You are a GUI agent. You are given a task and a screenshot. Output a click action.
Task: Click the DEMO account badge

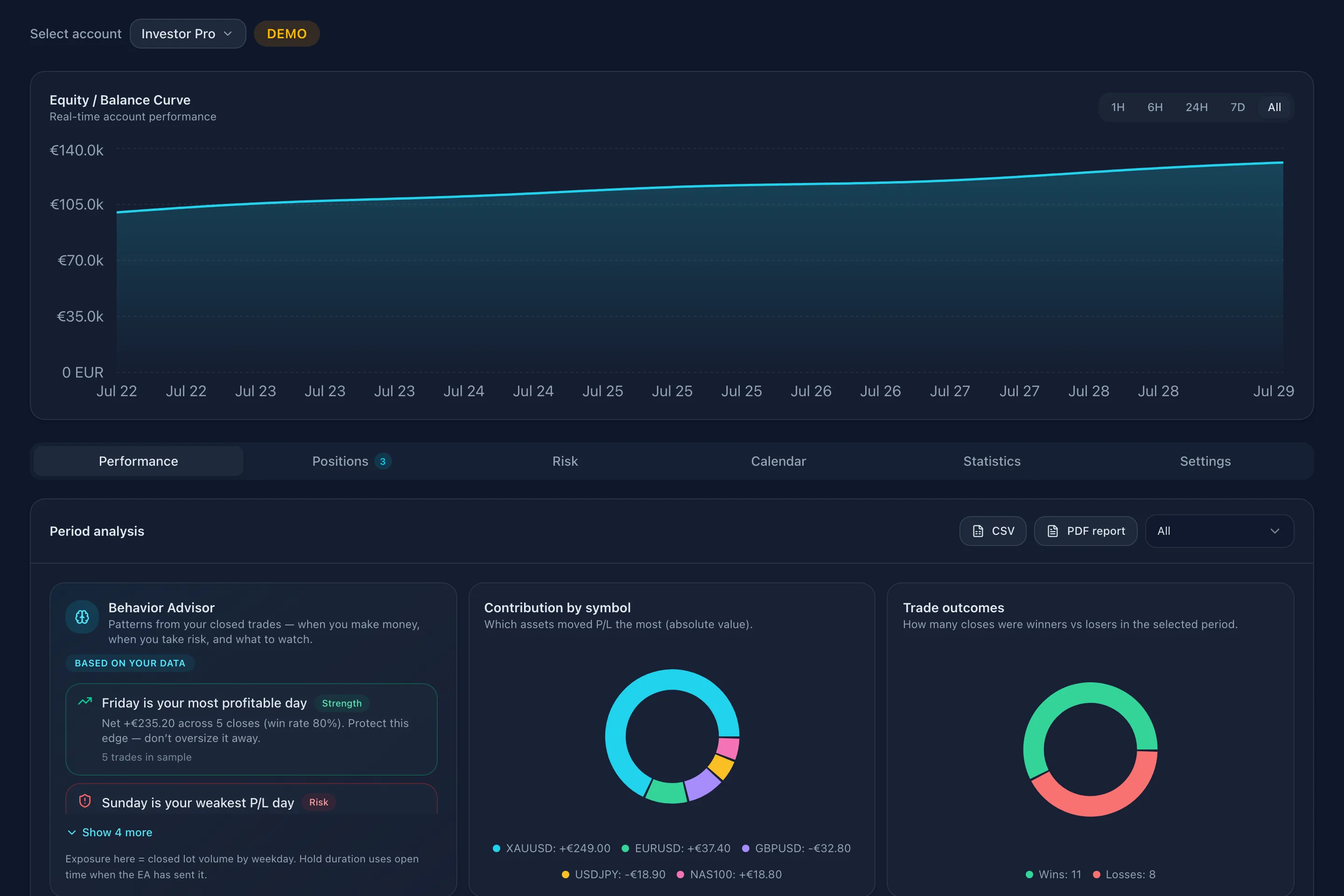click(287, 34)
